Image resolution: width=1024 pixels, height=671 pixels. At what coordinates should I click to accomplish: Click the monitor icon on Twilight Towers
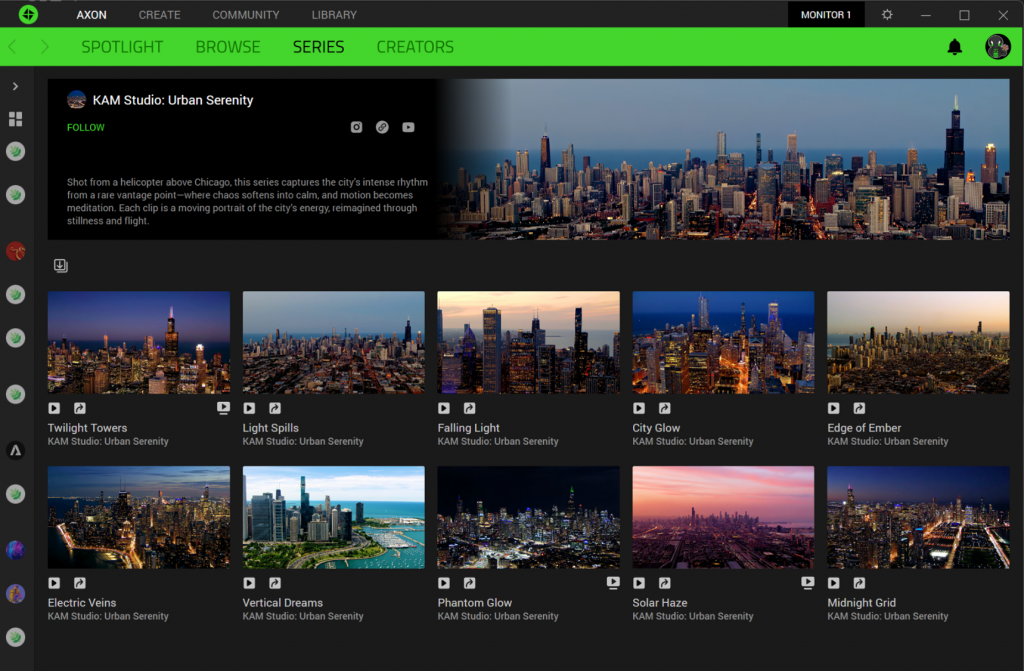(x=223, y=408)
